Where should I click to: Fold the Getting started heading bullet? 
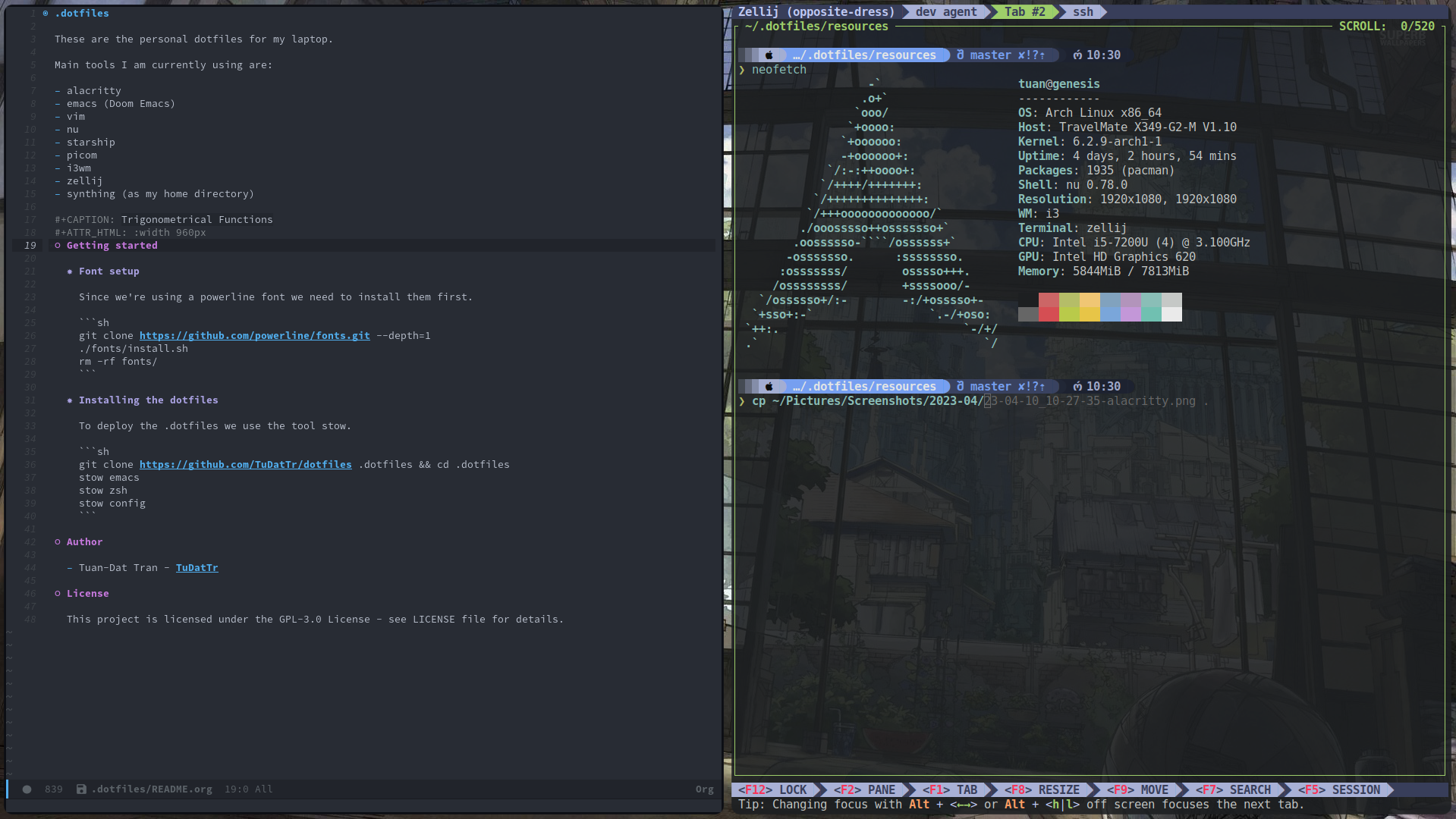[x=58, y=246]
